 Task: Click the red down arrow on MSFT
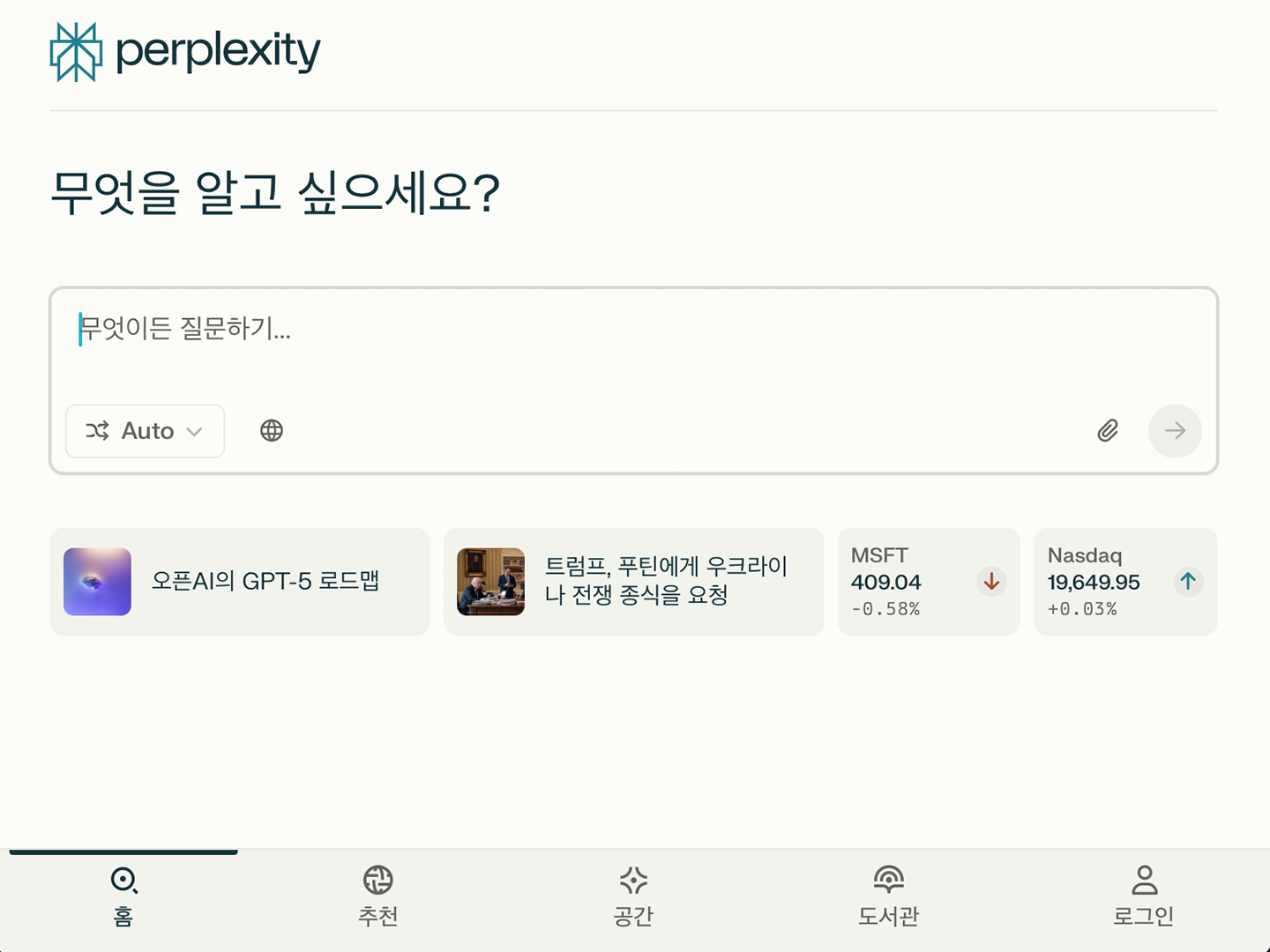pyautogui.click(x=991, y=582)
